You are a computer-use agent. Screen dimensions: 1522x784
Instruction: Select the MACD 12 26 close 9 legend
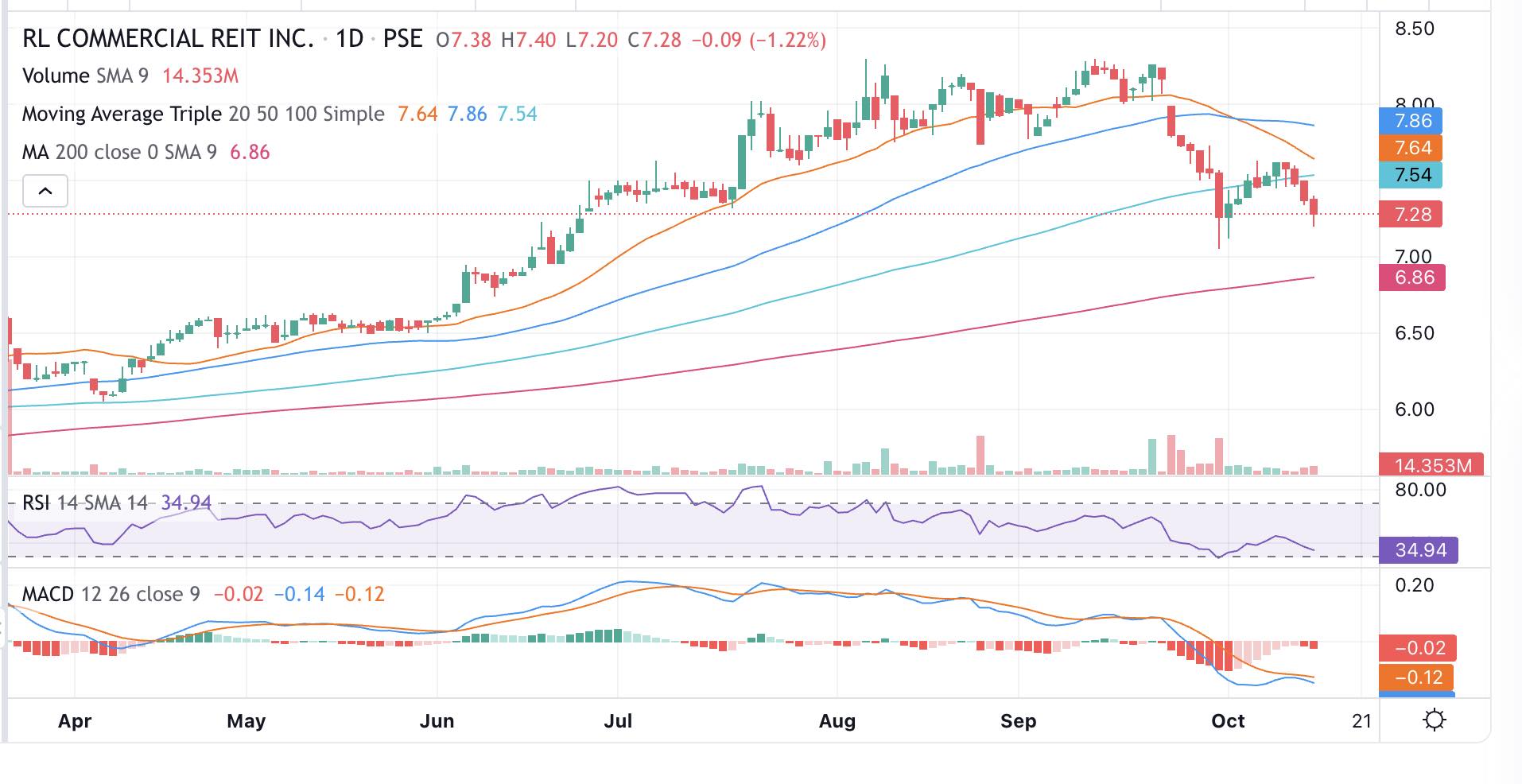tap(111, 594)
